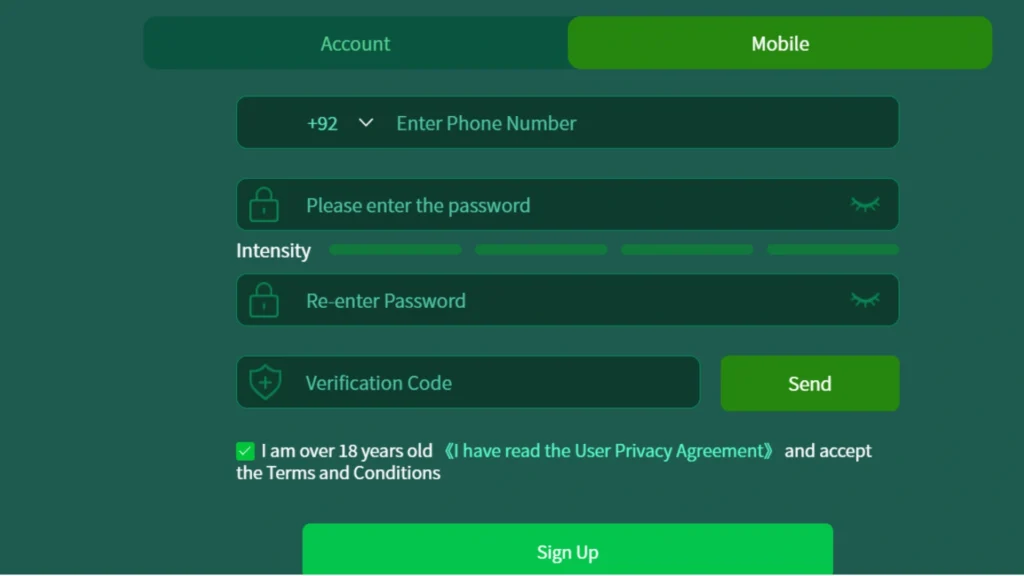Click the lock icon beside Re-enter Password
1024x576 pixels.
pyautogui.click(x=264, y=300)
